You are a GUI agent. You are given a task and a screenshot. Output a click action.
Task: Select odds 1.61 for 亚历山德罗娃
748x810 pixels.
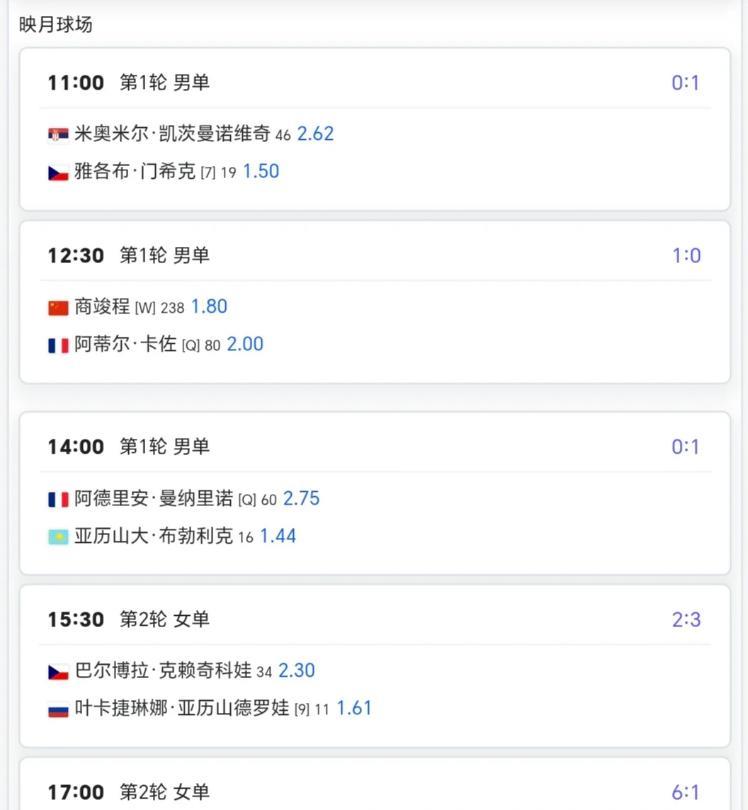[x=354, y=709]
